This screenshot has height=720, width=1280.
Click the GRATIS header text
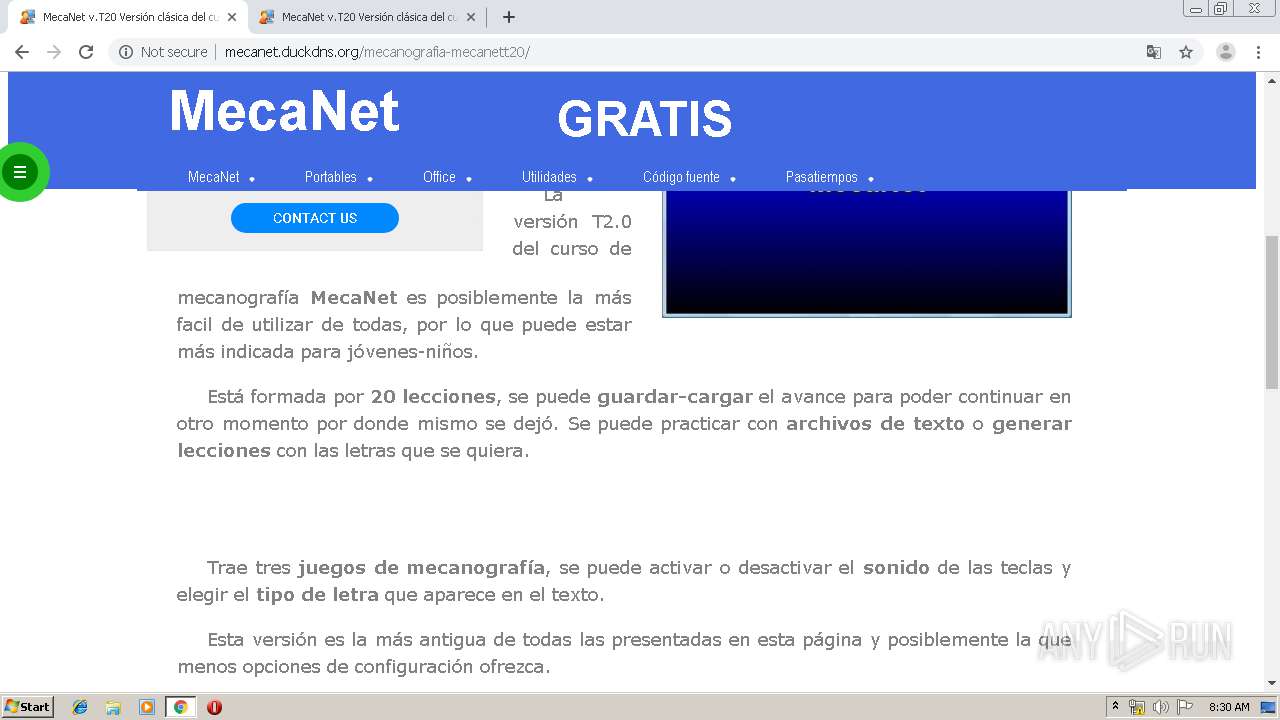pyautogui.click(x=644, y=119)
